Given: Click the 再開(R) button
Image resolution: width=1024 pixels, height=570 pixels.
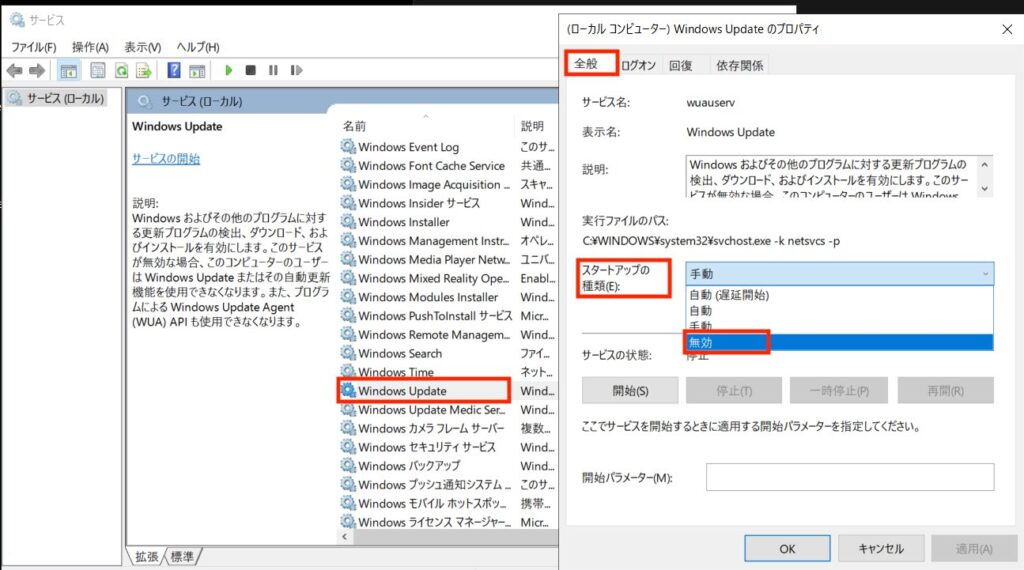Looking at the screenshot, I should tap(946, 390).
